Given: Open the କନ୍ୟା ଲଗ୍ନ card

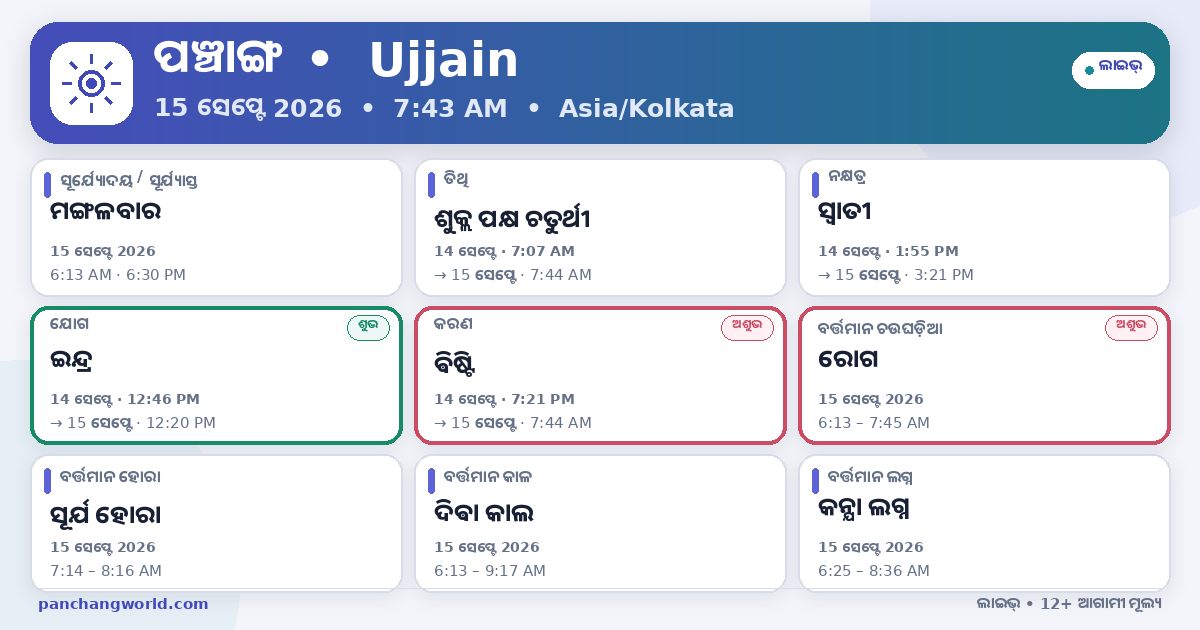Looking at the screenshot, I should [984, 523].
